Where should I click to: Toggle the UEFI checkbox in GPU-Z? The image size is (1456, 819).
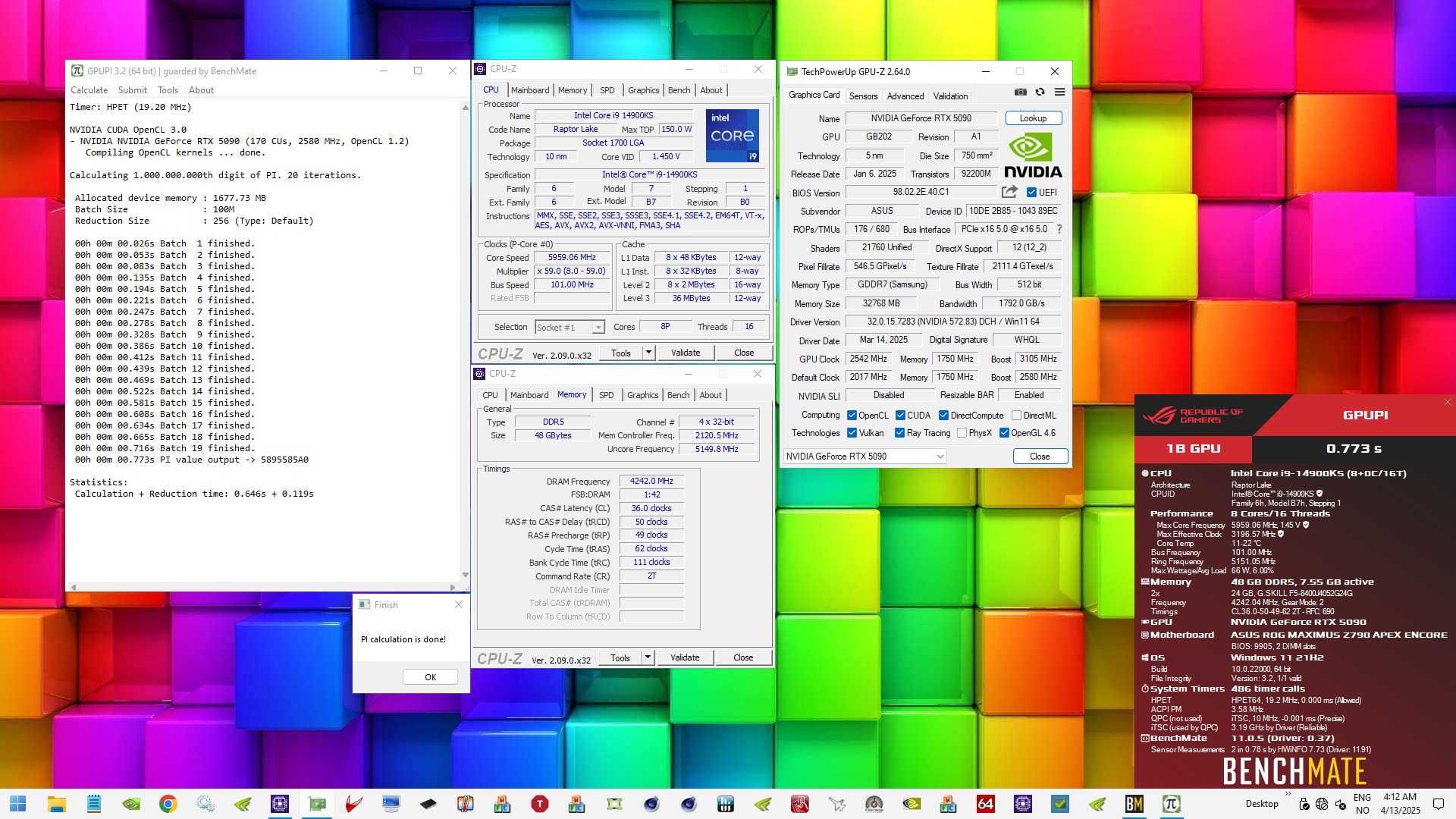[1031, 193]
